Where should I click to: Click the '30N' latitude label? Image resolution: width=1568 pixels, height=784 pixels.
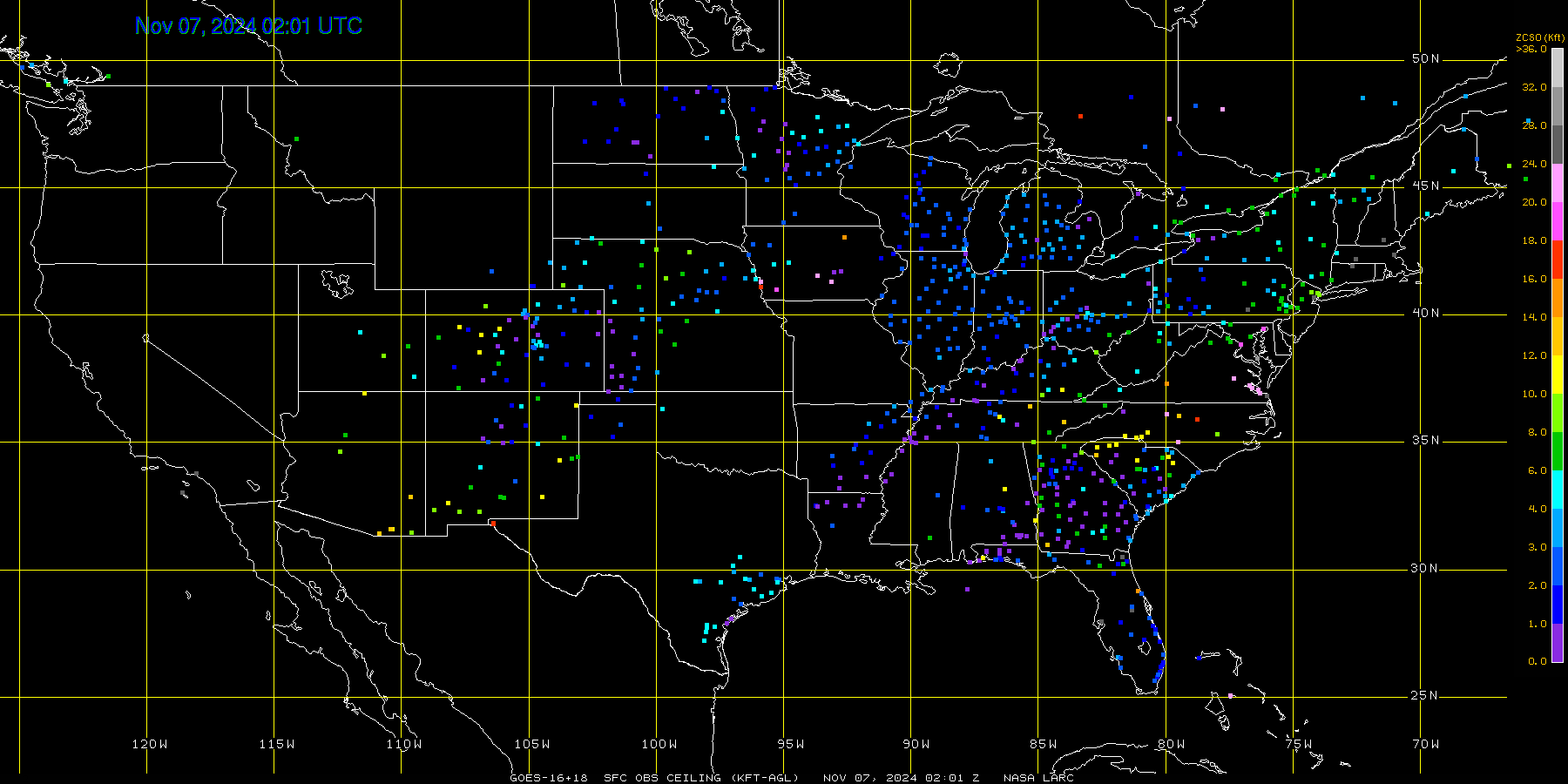1426,568
